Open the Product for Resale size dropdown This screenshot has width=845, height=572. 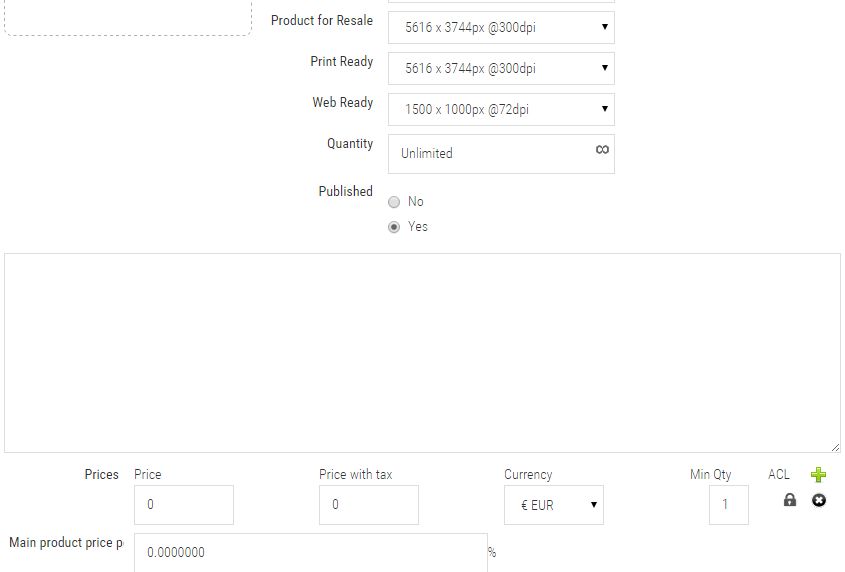501,27
